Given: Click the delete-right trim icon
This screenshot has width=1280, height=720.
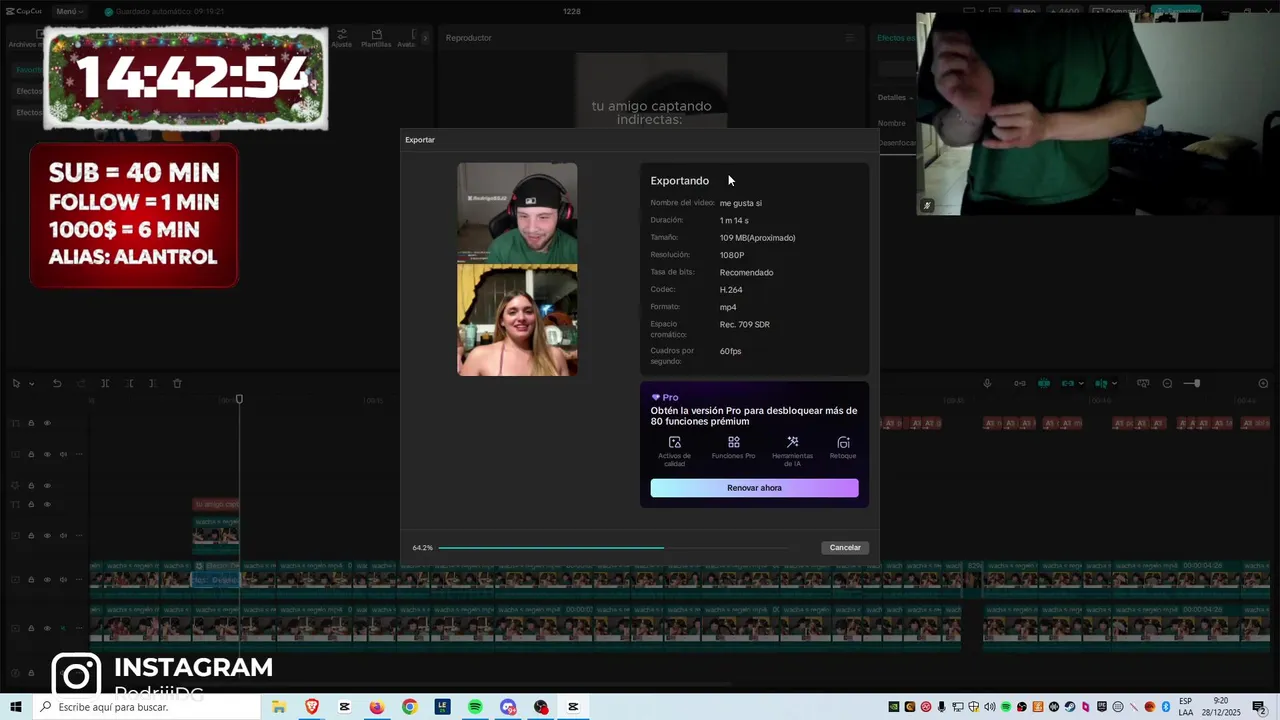Looking at the screenshot, I should pos(152,384).
